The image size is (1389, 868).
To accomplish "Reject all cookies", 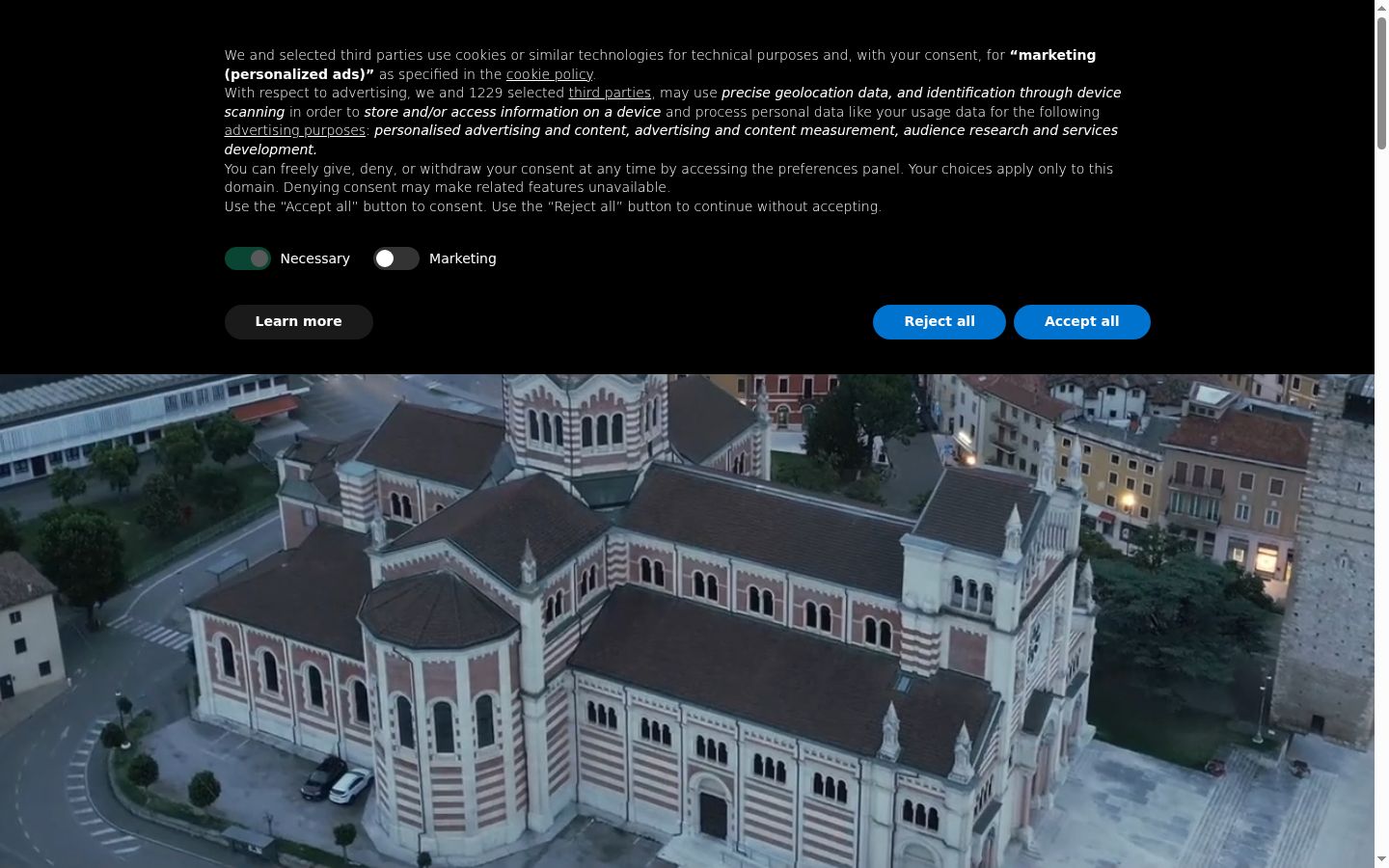I will 939,321.
